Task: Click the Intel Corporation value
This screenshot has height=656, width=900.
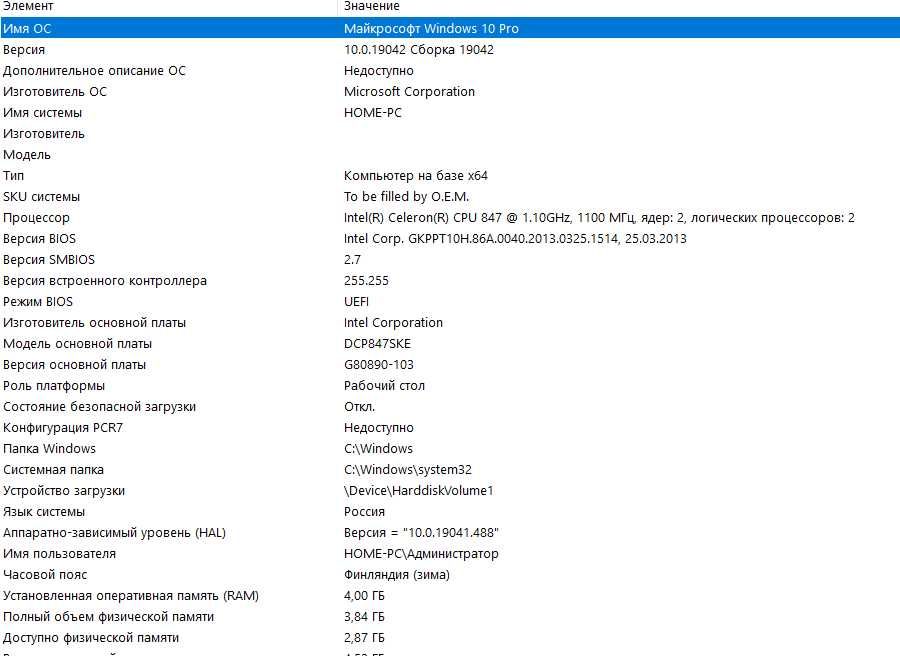Action: 393,323
